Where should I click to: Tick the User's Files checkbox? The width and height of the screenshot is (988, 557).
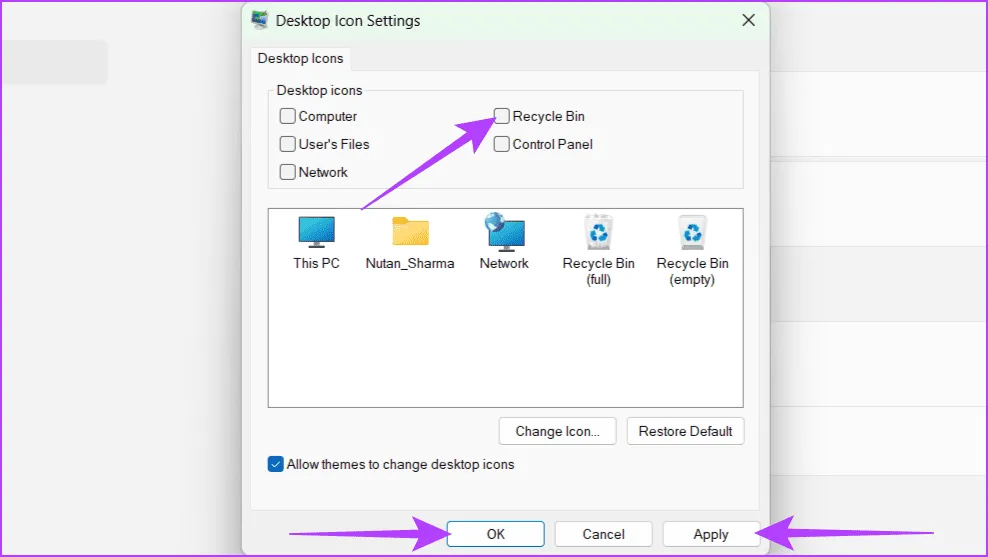click(288, 144)
